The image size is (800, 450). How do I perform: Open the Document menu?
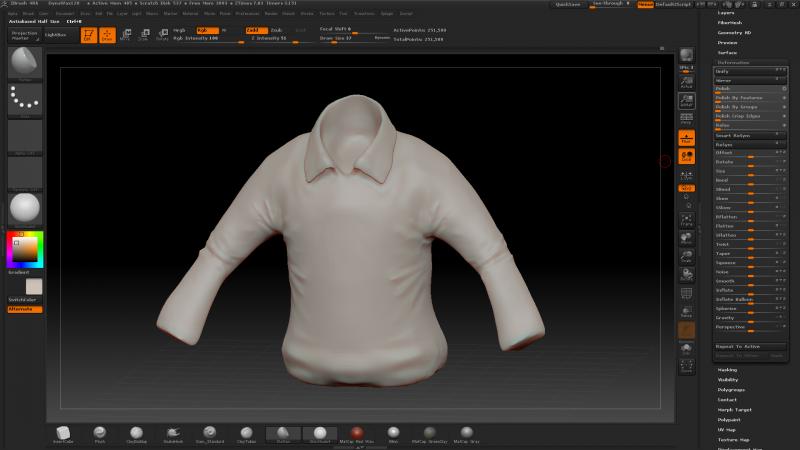pos(65,14)
